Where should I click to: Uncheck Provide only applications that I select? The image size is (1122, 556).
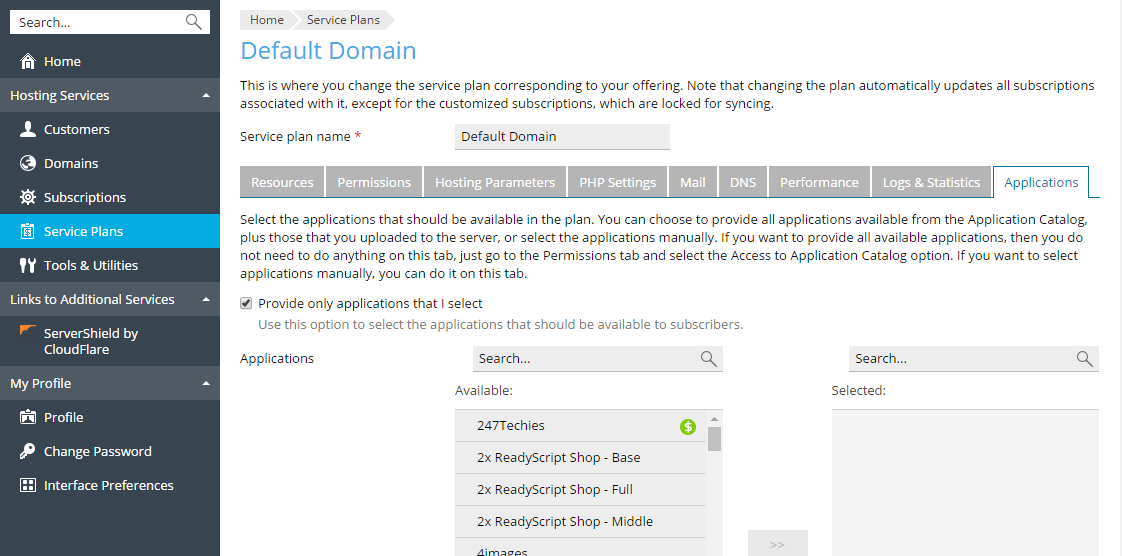[x=246, y=303]
